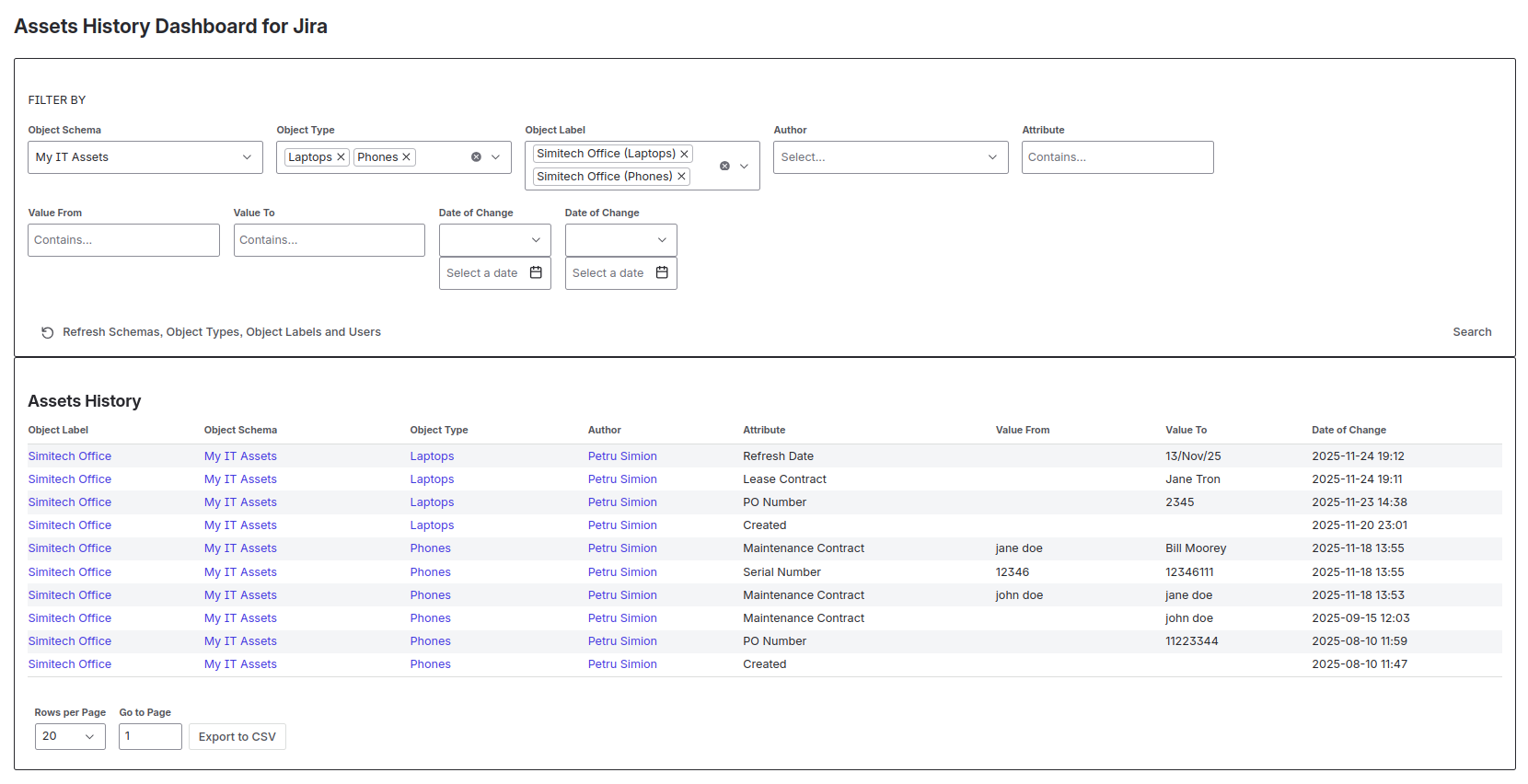Remove Simitech Office (Laptops) label tag
This screenshot has width=1528, height=784.
click(684, 154)
